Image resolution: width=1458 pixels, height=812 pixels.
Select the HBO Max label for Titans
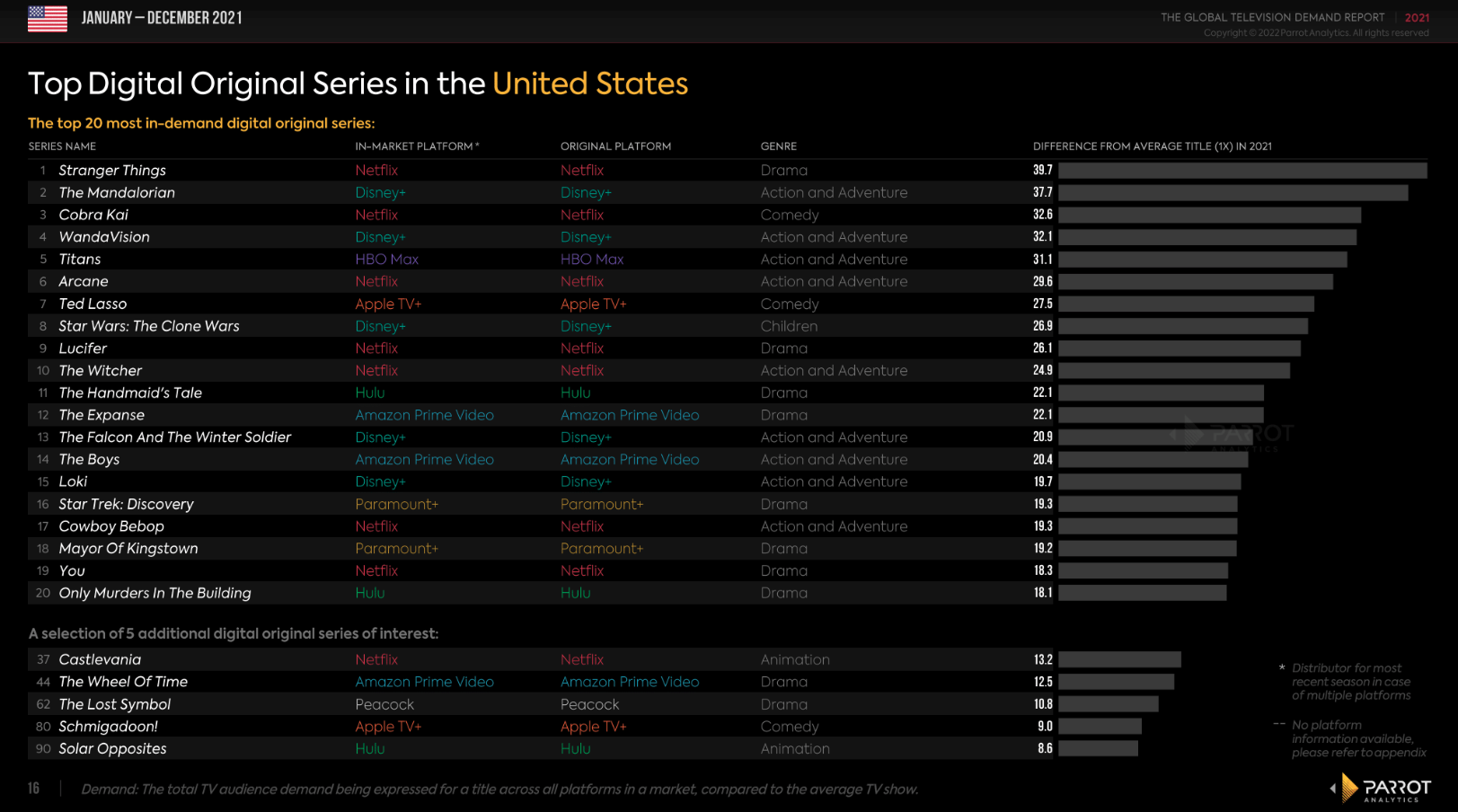386,259
